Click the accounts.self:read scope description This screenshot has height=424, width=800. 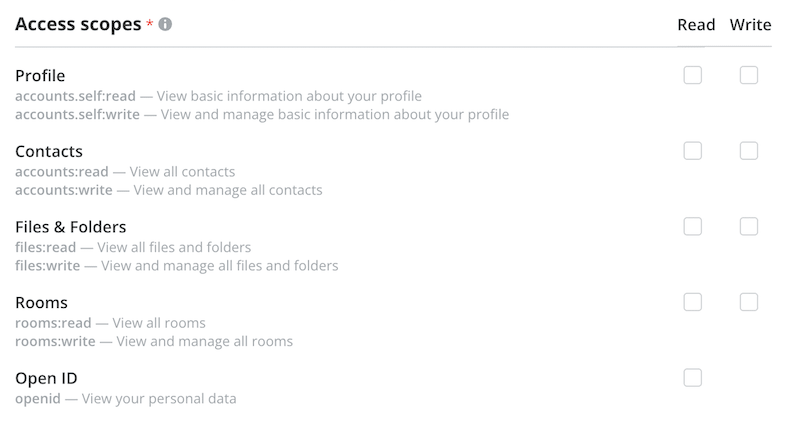218,96
